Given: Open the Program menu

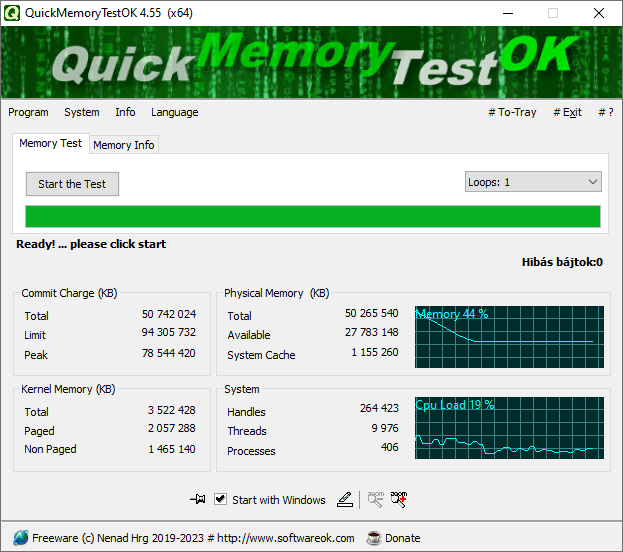Looking at the screenshot, I should (28, 112).
